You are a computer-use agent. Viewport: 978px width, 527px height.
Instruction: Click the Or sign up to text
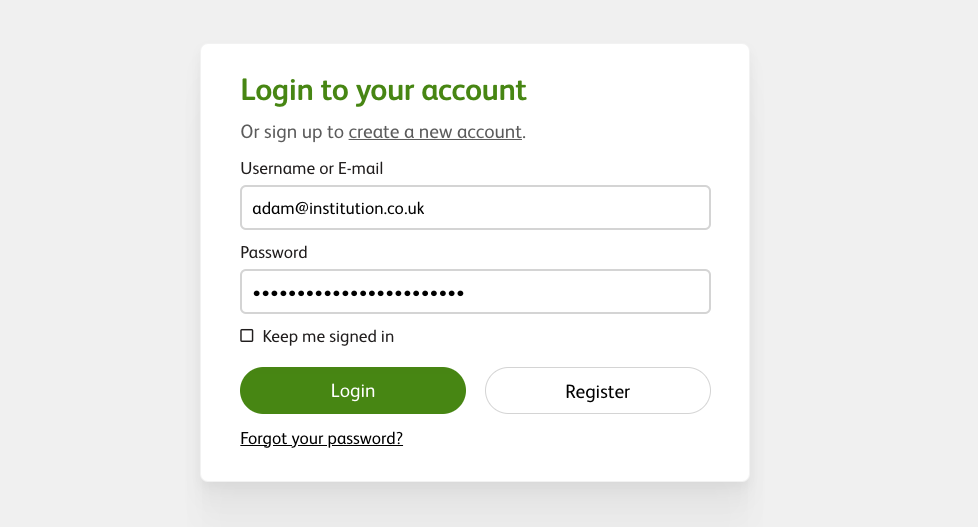coord(292,132)
